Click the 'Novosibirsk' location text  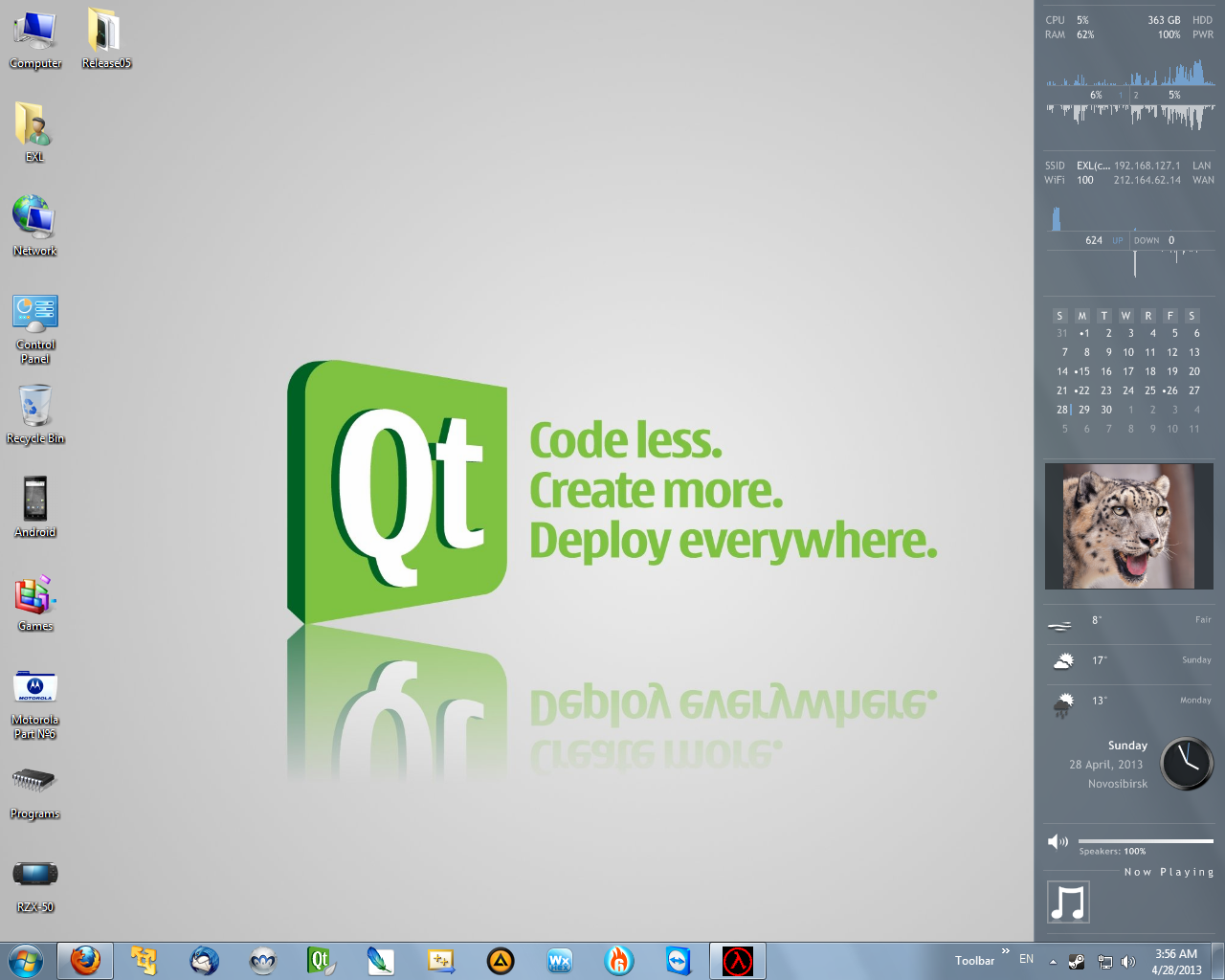coord(1118,784)
